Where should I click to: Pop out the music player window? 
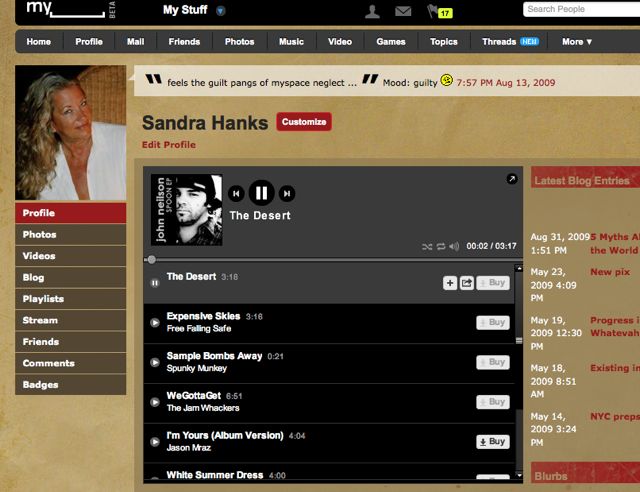(x=512, y=178)
